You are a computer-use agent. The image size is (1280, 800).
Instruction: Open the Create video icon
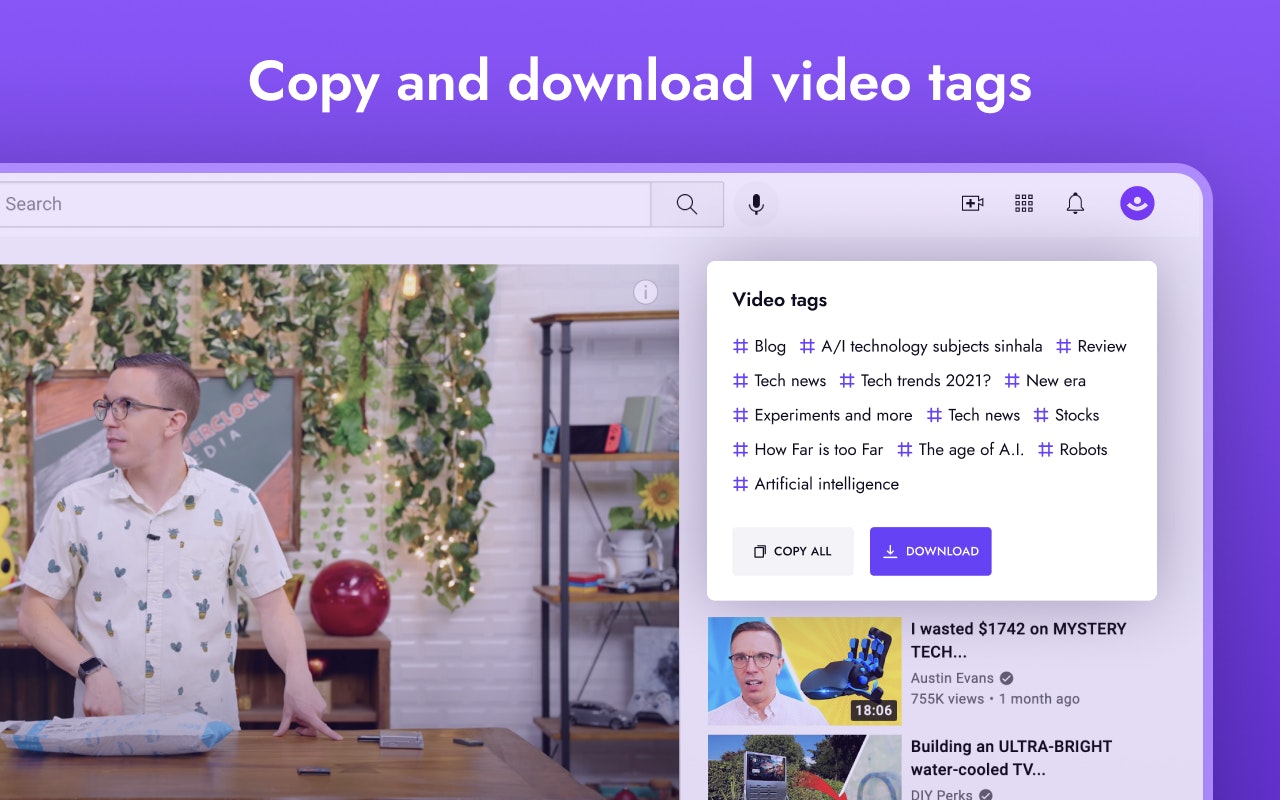(971, 203)
